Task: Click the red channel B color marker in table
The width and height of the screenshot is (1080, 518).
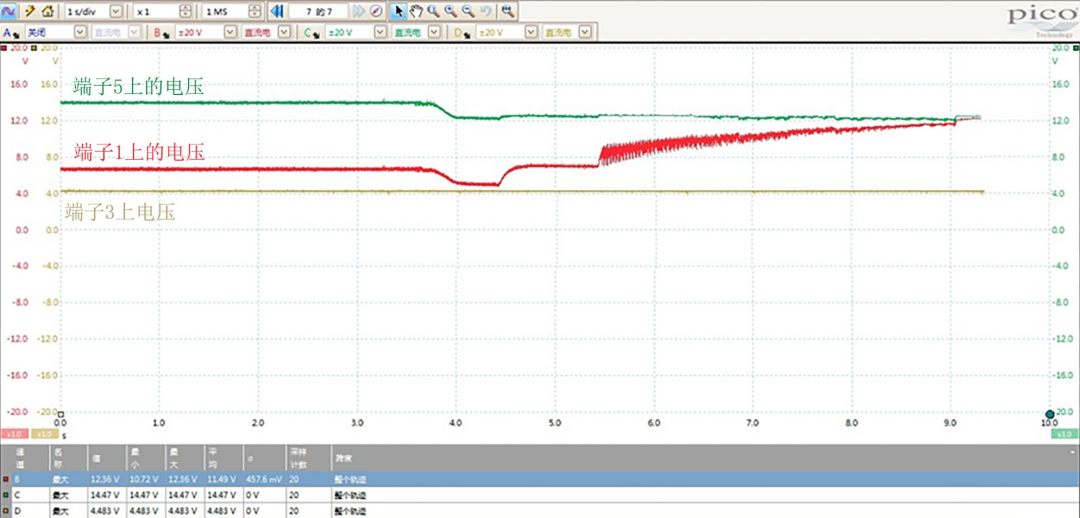Action: [x=6, y=477]
